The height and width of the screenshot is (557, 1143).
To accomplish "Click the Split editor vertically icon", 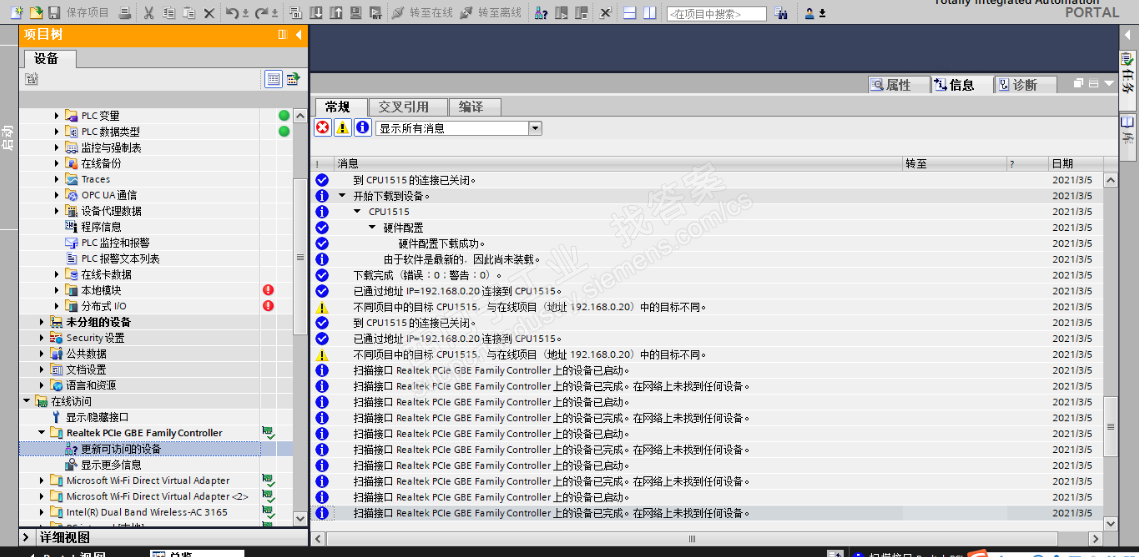I will point(649,12).
